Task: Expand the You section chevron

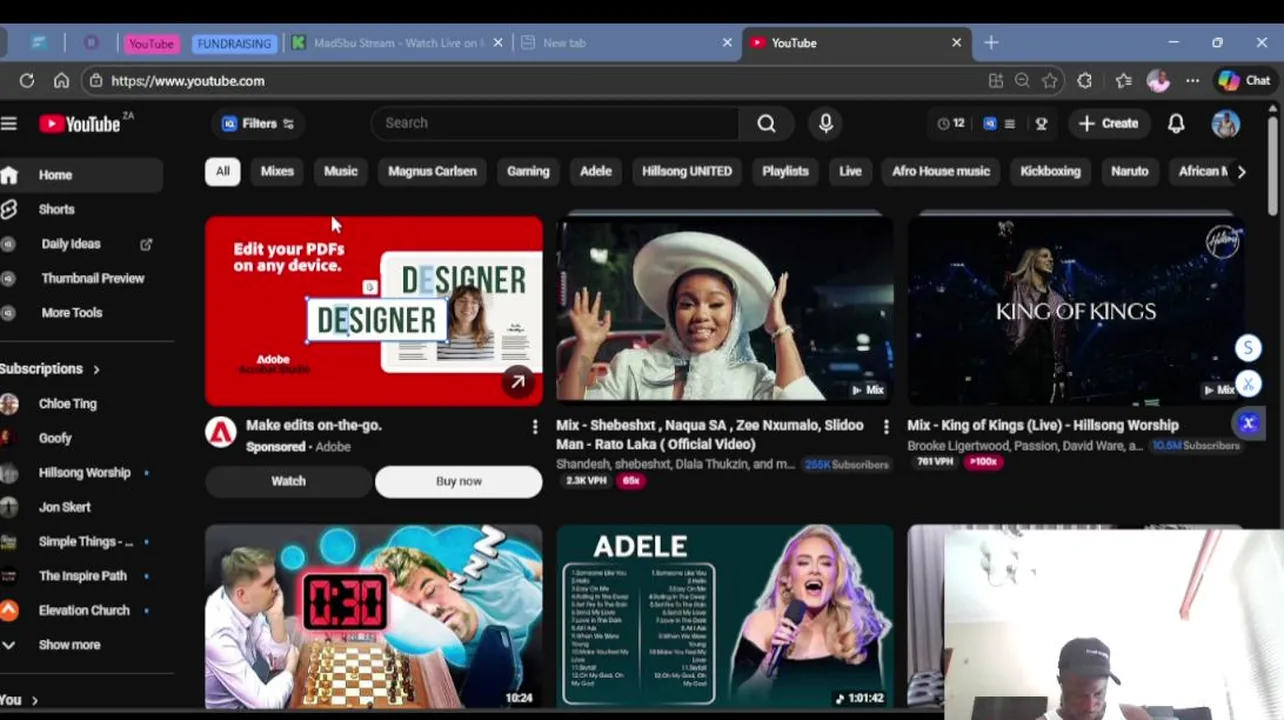Action: (x=34, y=700)
